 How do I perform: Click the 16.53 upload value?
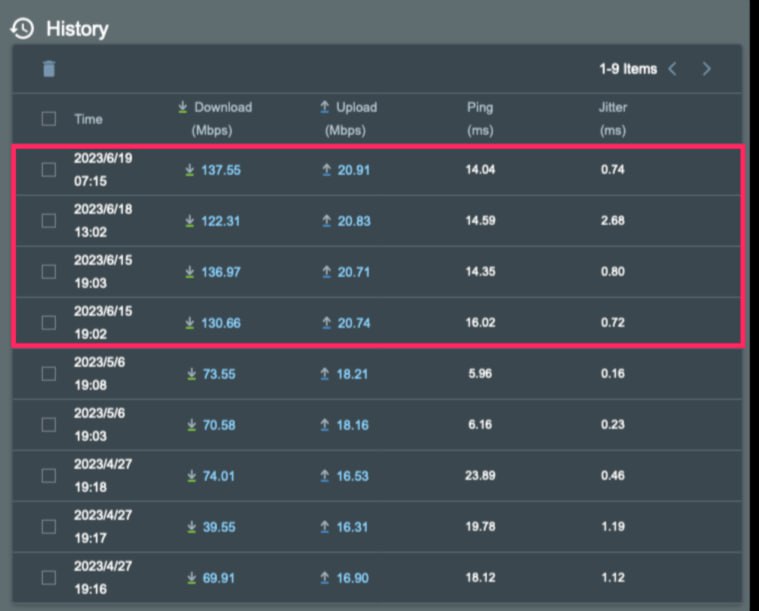tap(352, 476)
